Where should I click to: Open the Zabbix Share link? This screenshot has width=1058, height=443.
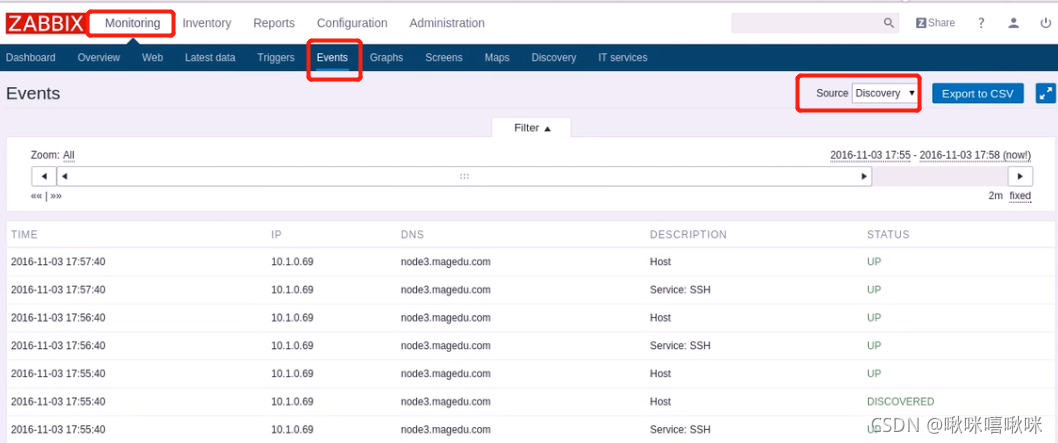(935, 23)
